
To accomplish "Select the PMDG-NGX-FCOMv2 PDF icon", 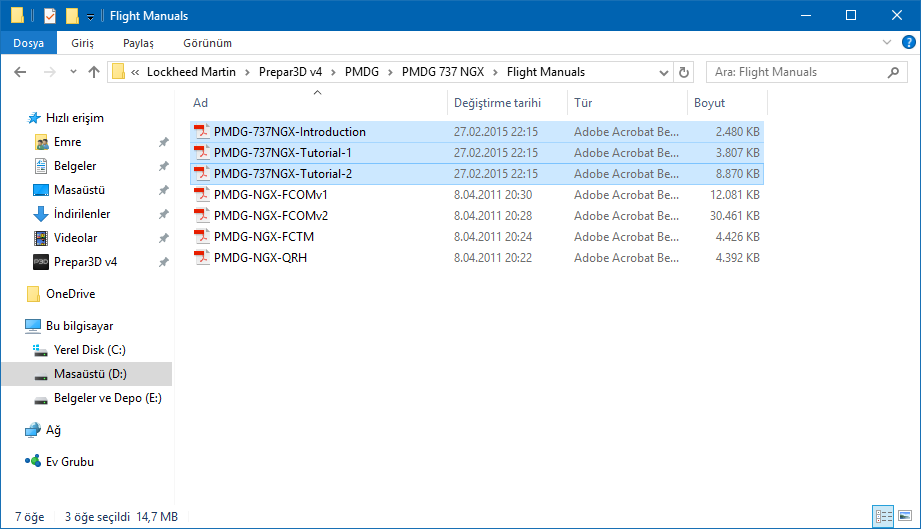I will [201, 215].
